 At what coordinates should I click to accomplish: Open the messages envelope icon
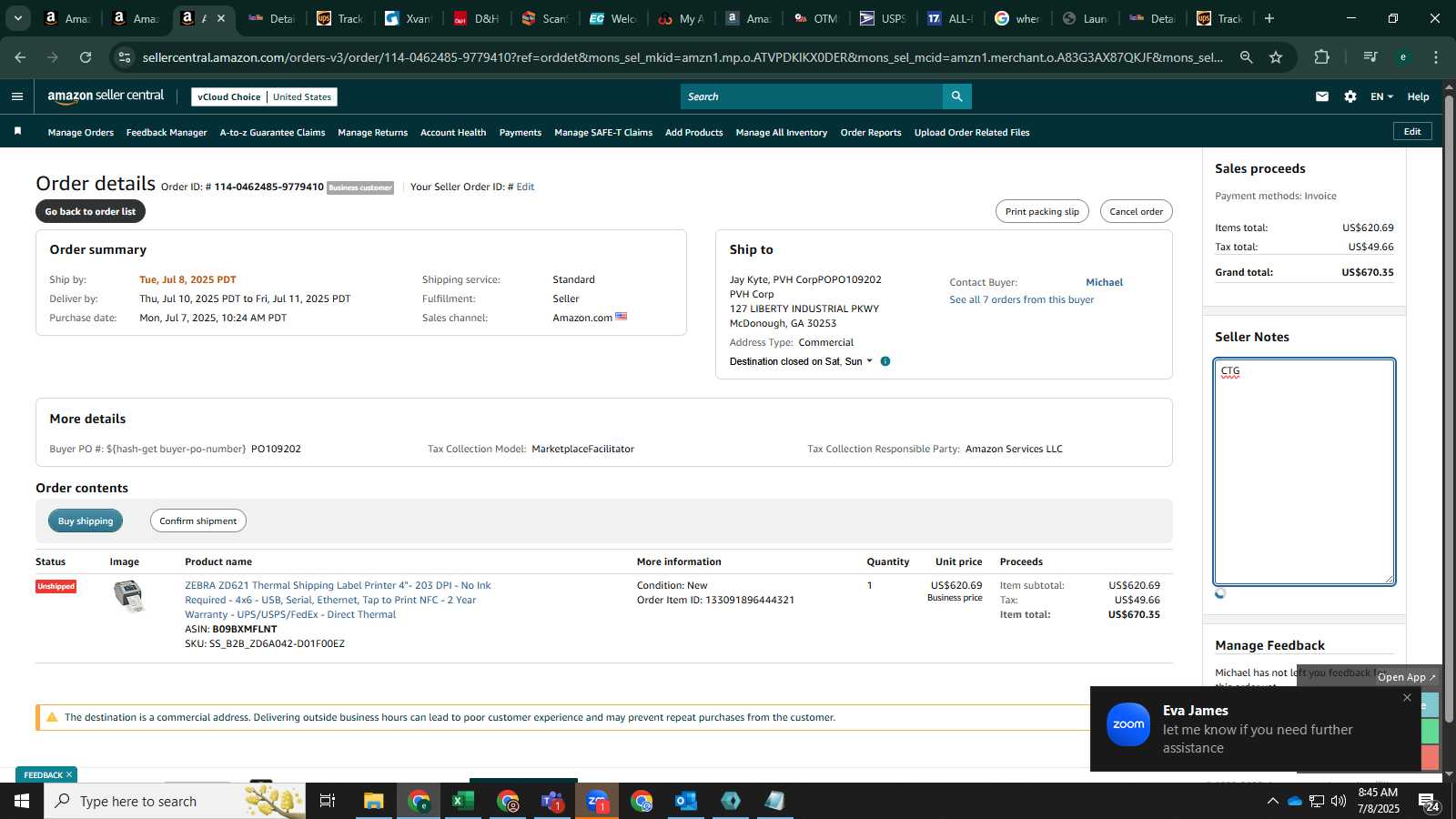pyautogui.click(x=1322, y=96)
